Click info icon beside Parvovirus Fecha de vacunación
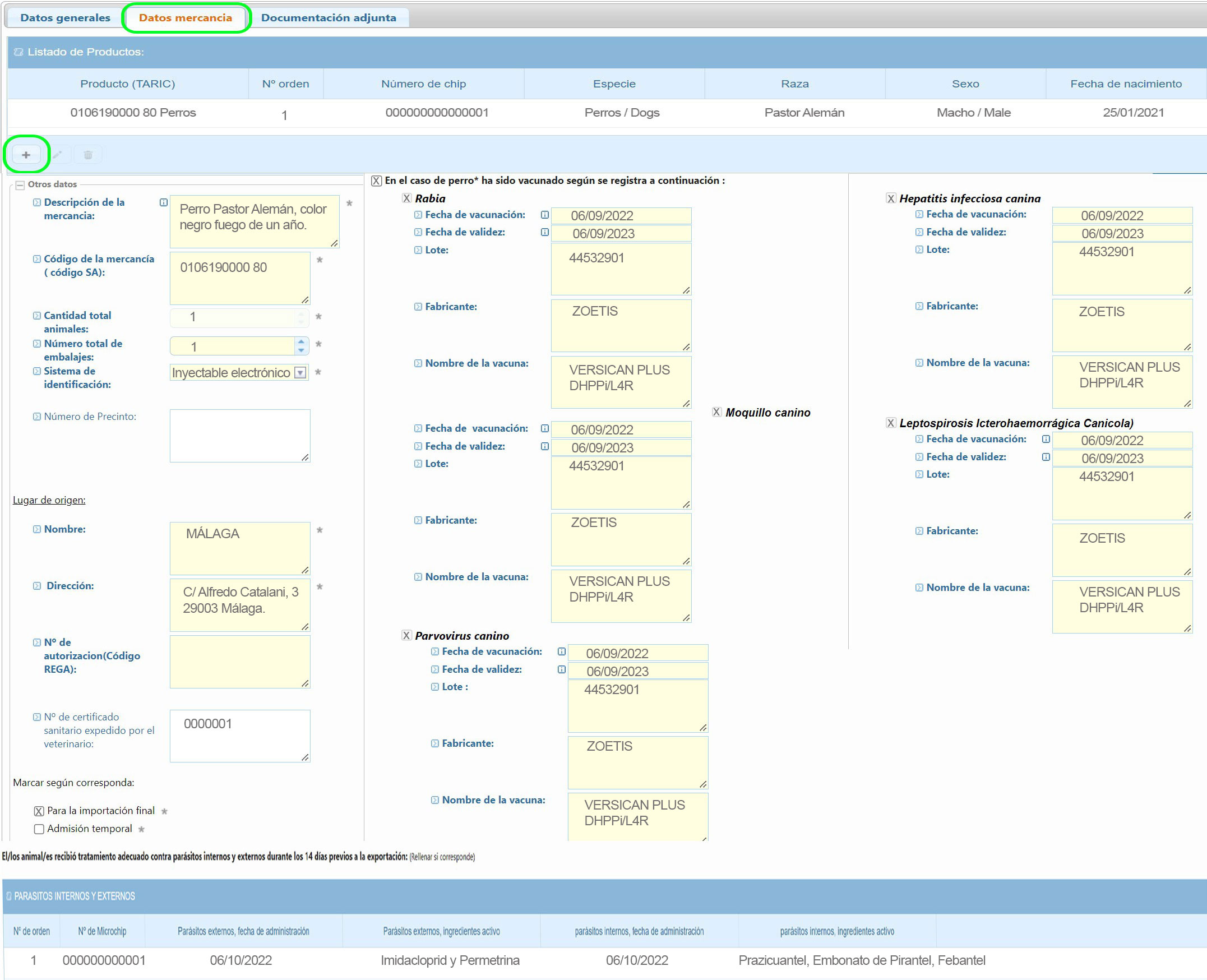 point(562,651)
